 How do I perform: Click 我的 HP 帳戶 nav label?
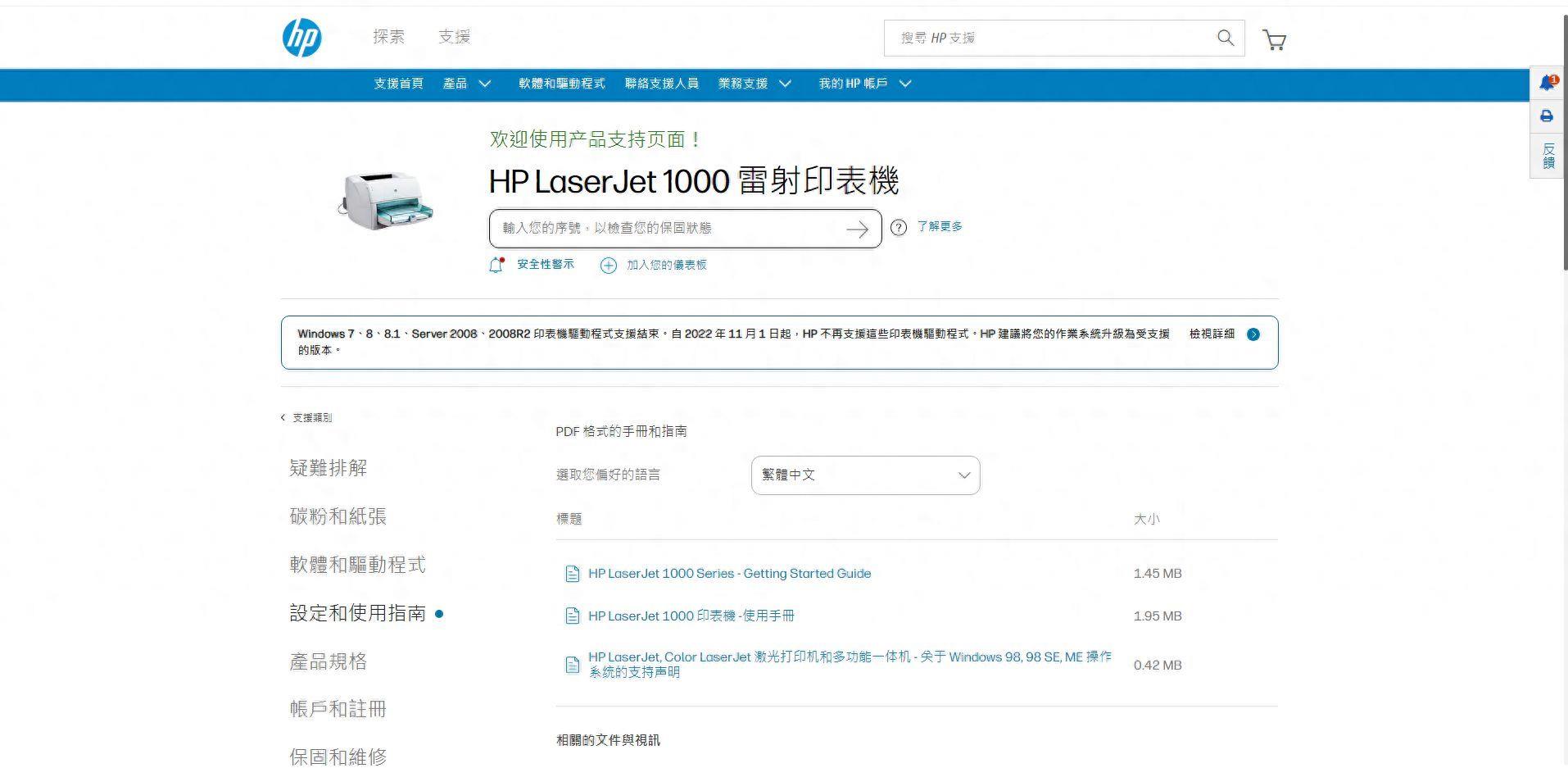click(x=853, y=84)
